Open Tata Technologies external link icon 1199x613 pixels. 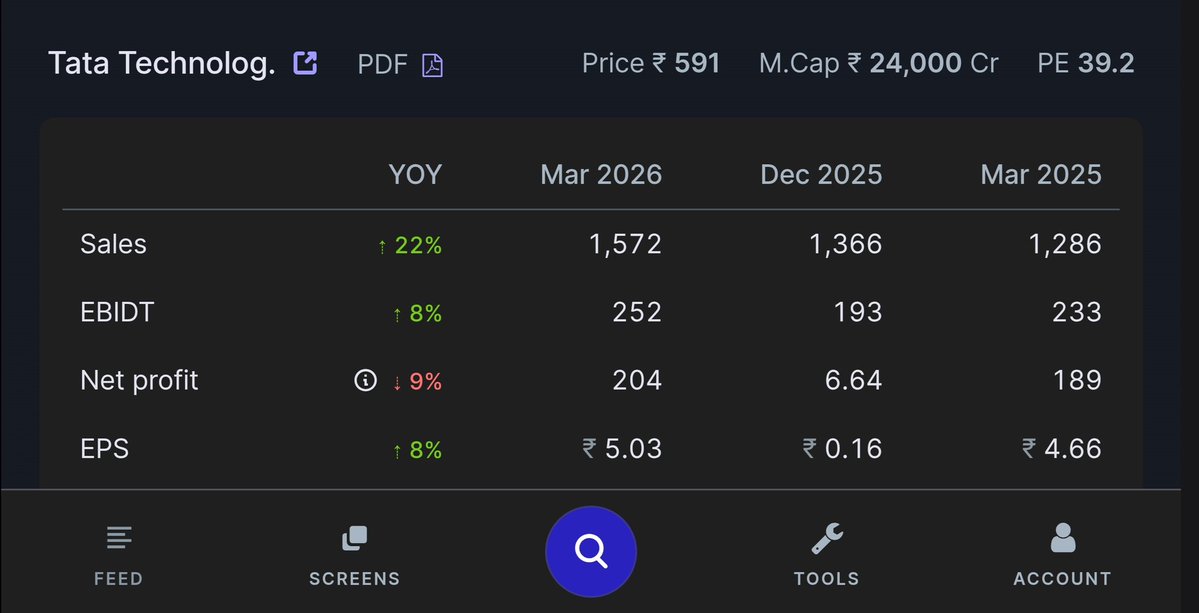pos(305,63)
